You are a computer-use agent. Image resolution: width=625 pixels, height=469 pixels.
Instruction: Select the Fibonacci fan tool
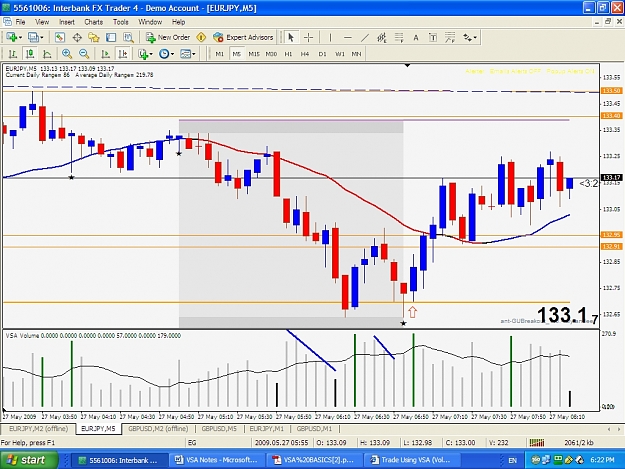[450, 37]
